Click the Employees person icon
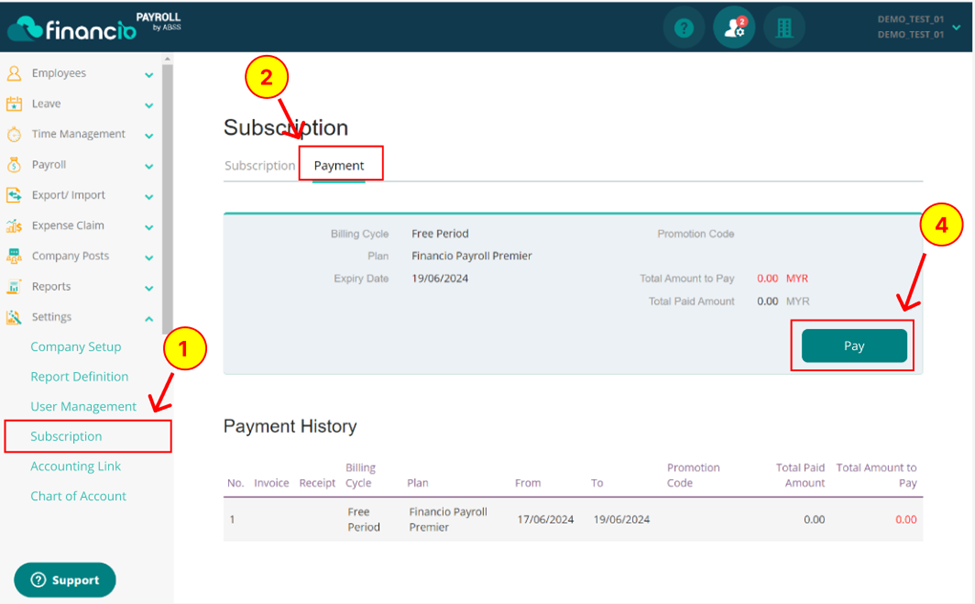Image resolution: width=975 pixels, height=604 pixels. pyautogui.click(x=14, y=73)
